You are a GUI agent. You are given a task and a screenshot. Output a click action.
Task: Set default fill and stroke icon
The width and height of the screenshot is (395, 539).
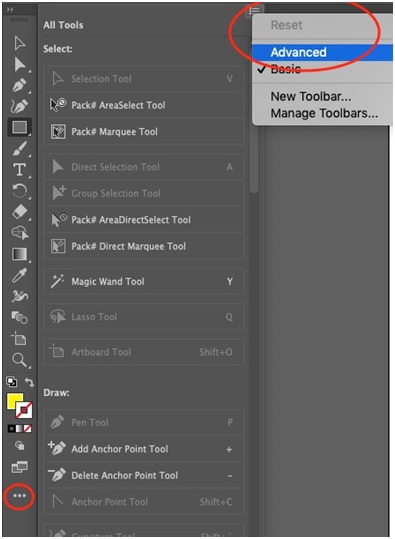(x=12, y=382)
